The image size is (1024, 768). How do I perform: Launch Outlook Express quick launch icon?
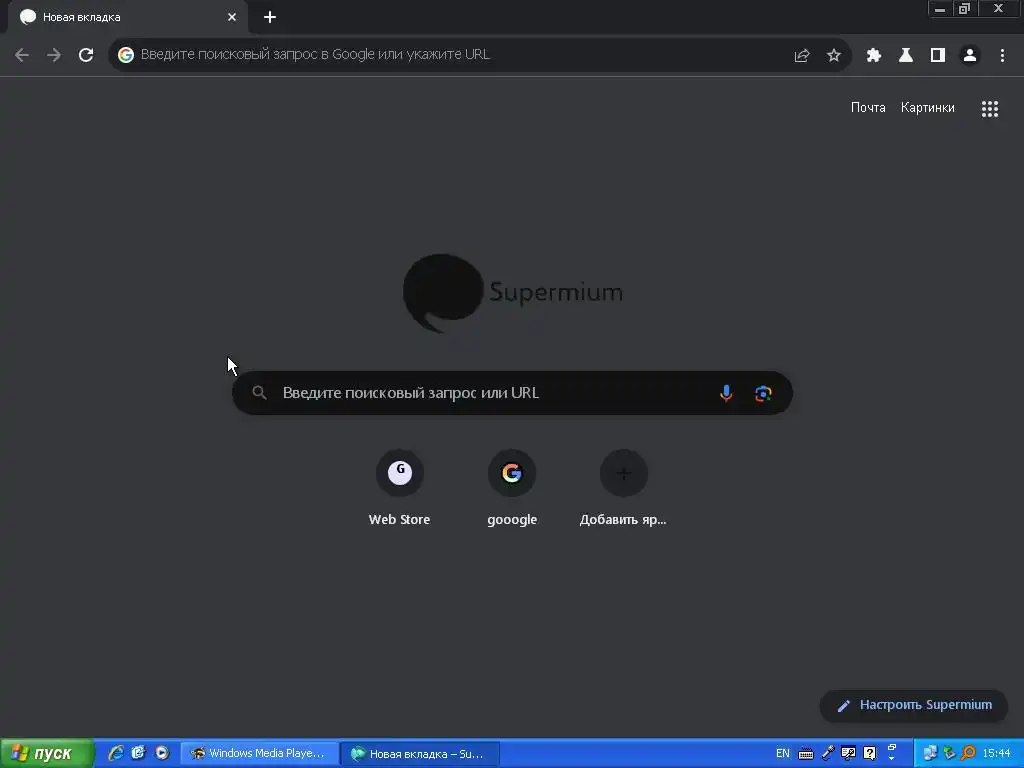coord(138,754)
